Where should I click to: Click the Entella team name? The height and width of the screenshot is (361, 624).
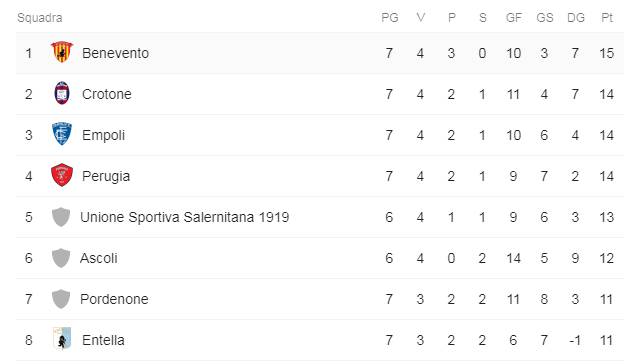click(103, 340)
